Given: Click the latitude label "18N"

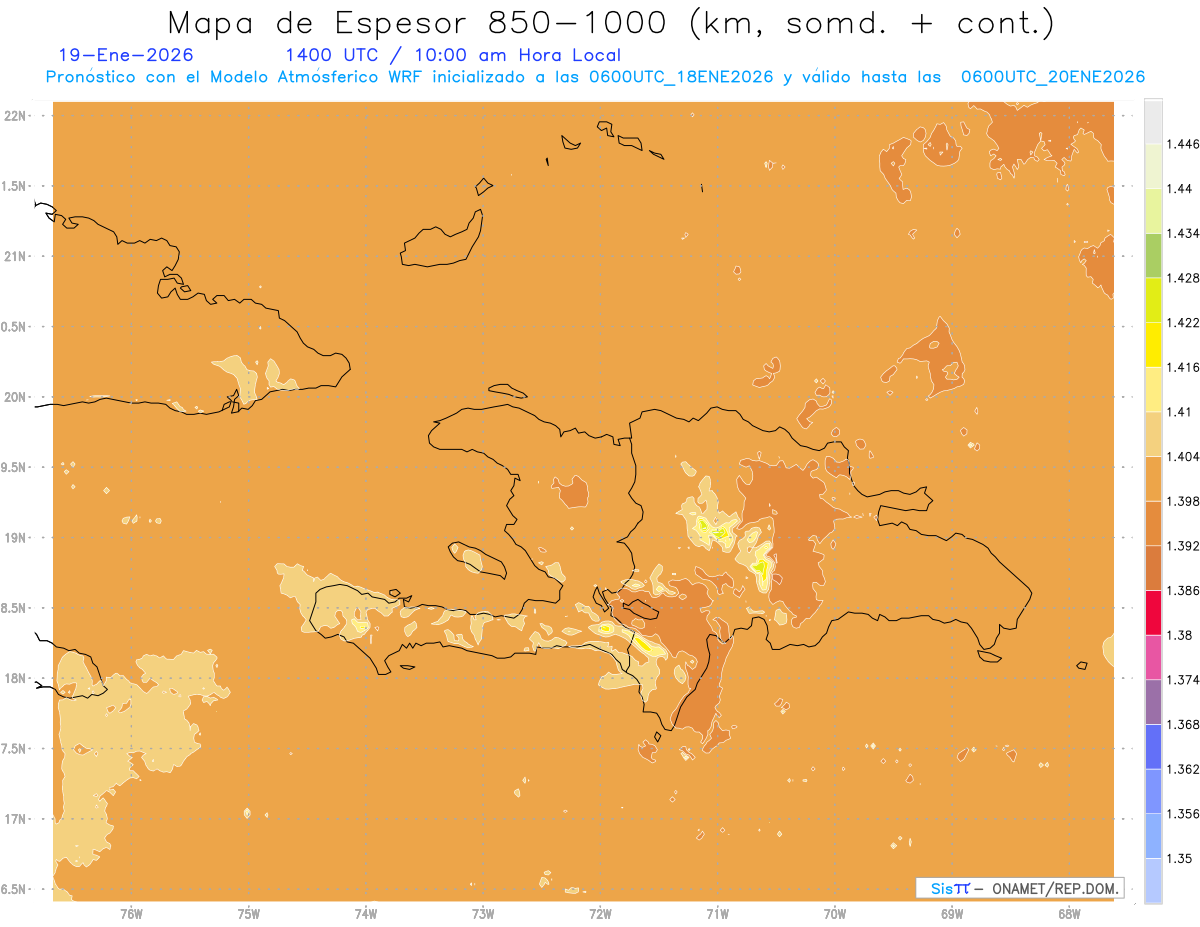Looking at the screenshot, I should [16, 678].
